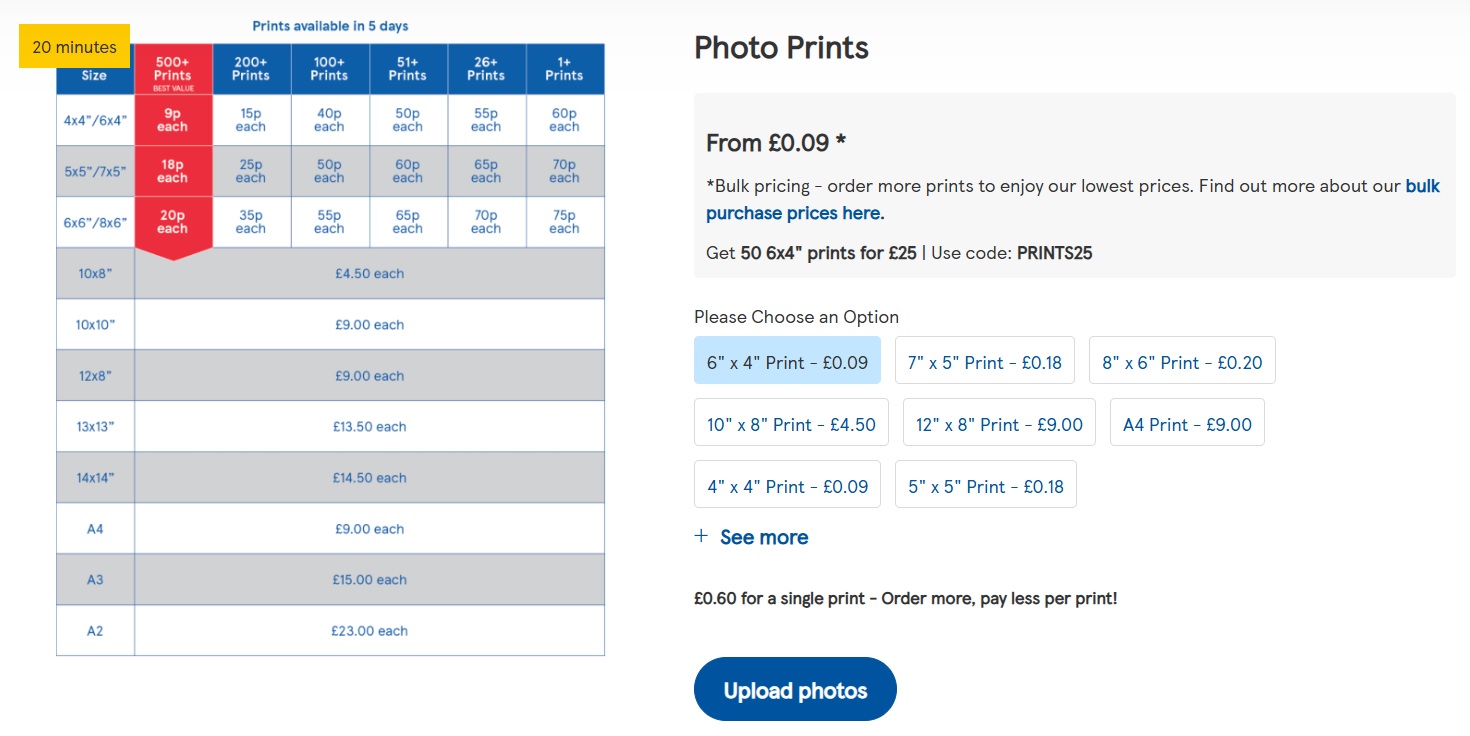Image resolution: width=1470 pixels, height=736 pixels.
Task: Click the A2 £23.00 each row
Action: click(x=369, y=631)
